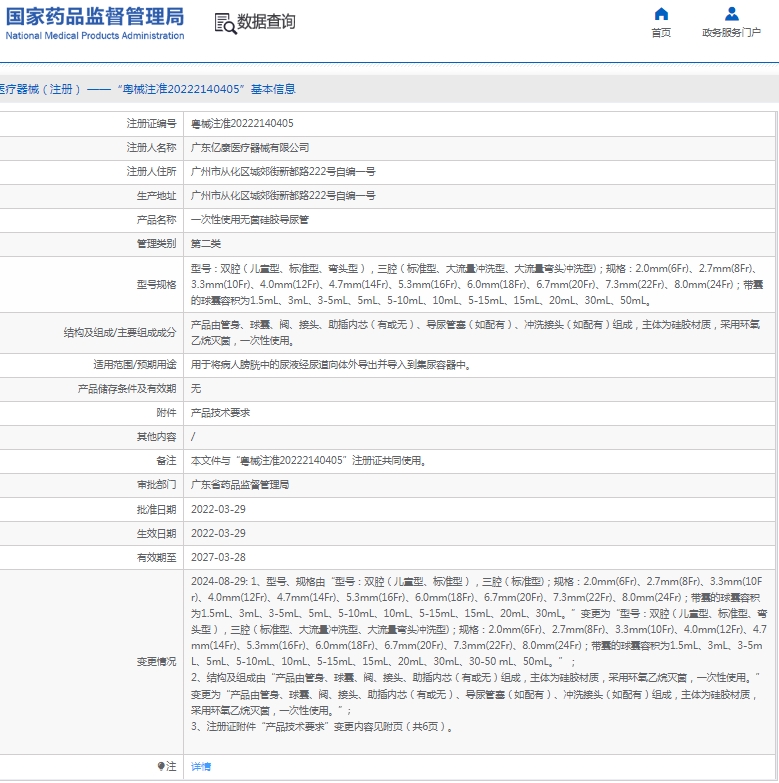Viewport: 779px width, 783px height.
Task: Click the attachment value 产品技术要求
Action: [x=220, y=412]
